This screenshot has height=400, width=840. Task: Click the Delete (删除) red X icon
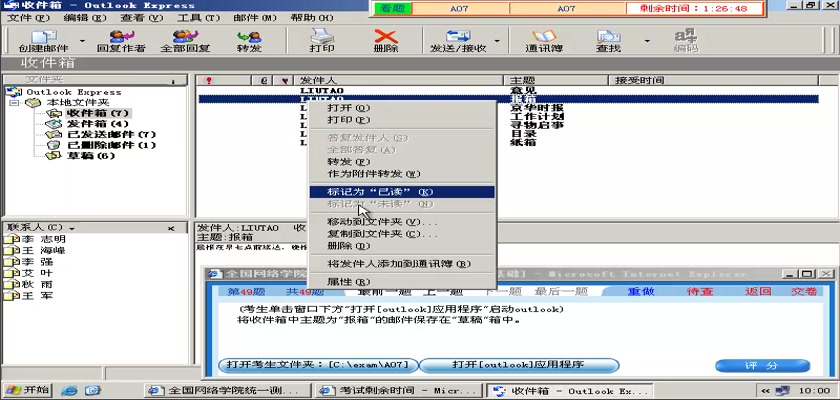pyautogui.click(x=386, y=41)
